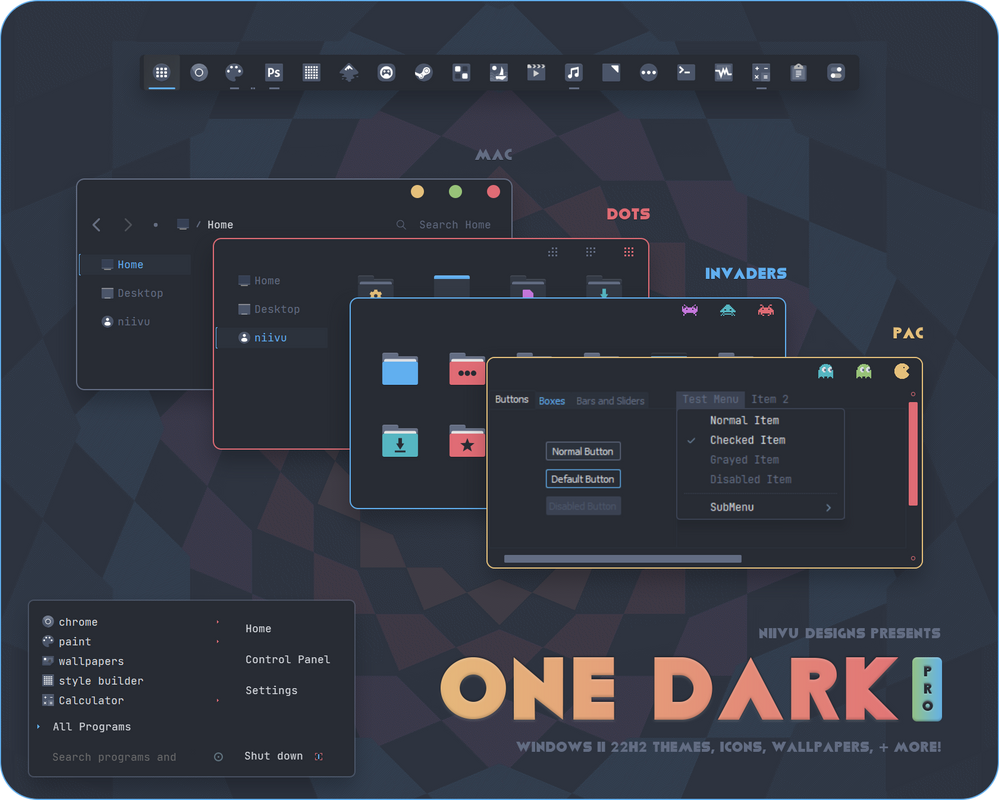Click the power icon next to search box
999x800 pixels.
(x=219, y=757)
